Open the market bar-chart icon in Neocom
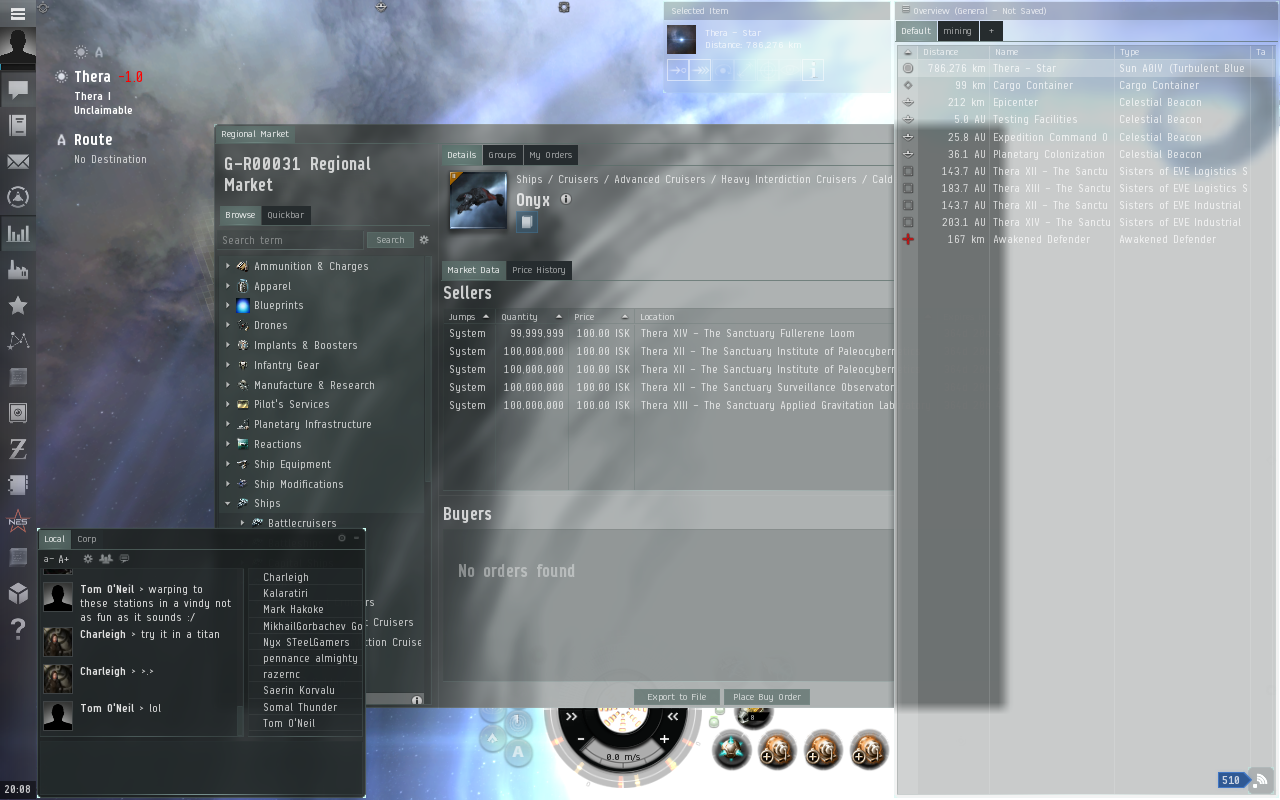1280x800 pixels. tap(17, 234)
